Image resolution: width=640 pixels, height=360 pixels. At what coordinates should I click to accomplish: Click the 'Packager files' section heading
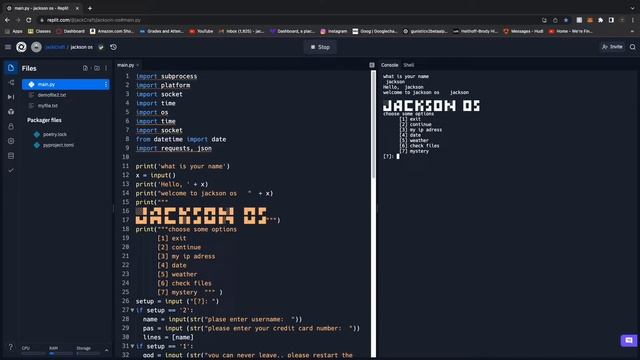tap(44, 120)
